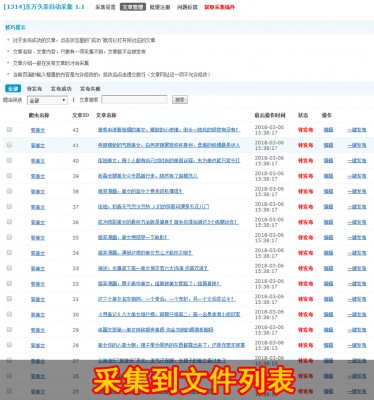Click the 待发布 status of article ID 42
This screenshot has height=400, width=374.
tap(305, 130)
